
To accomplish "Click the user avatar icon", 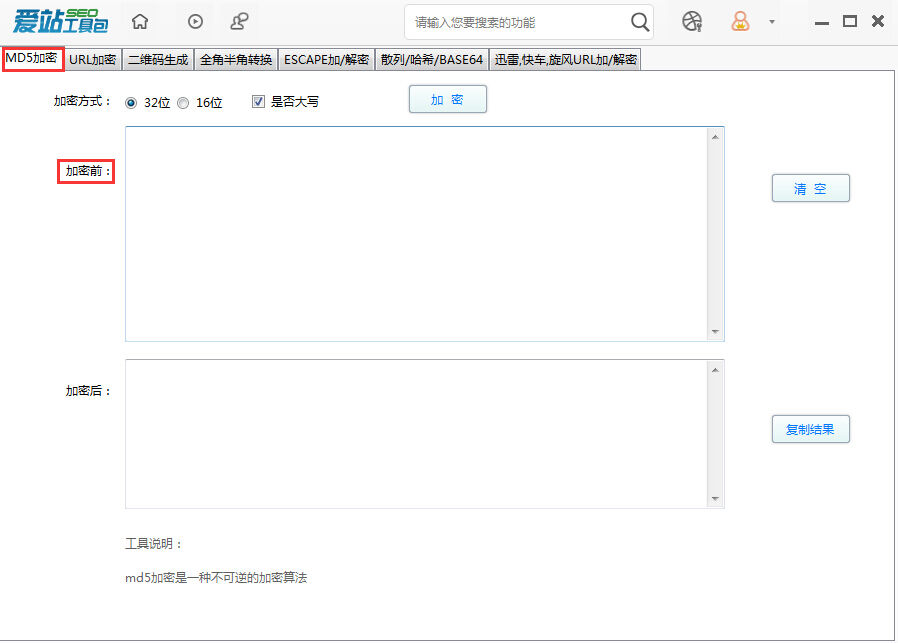I will pyautogui.click(x=739, y=20).
